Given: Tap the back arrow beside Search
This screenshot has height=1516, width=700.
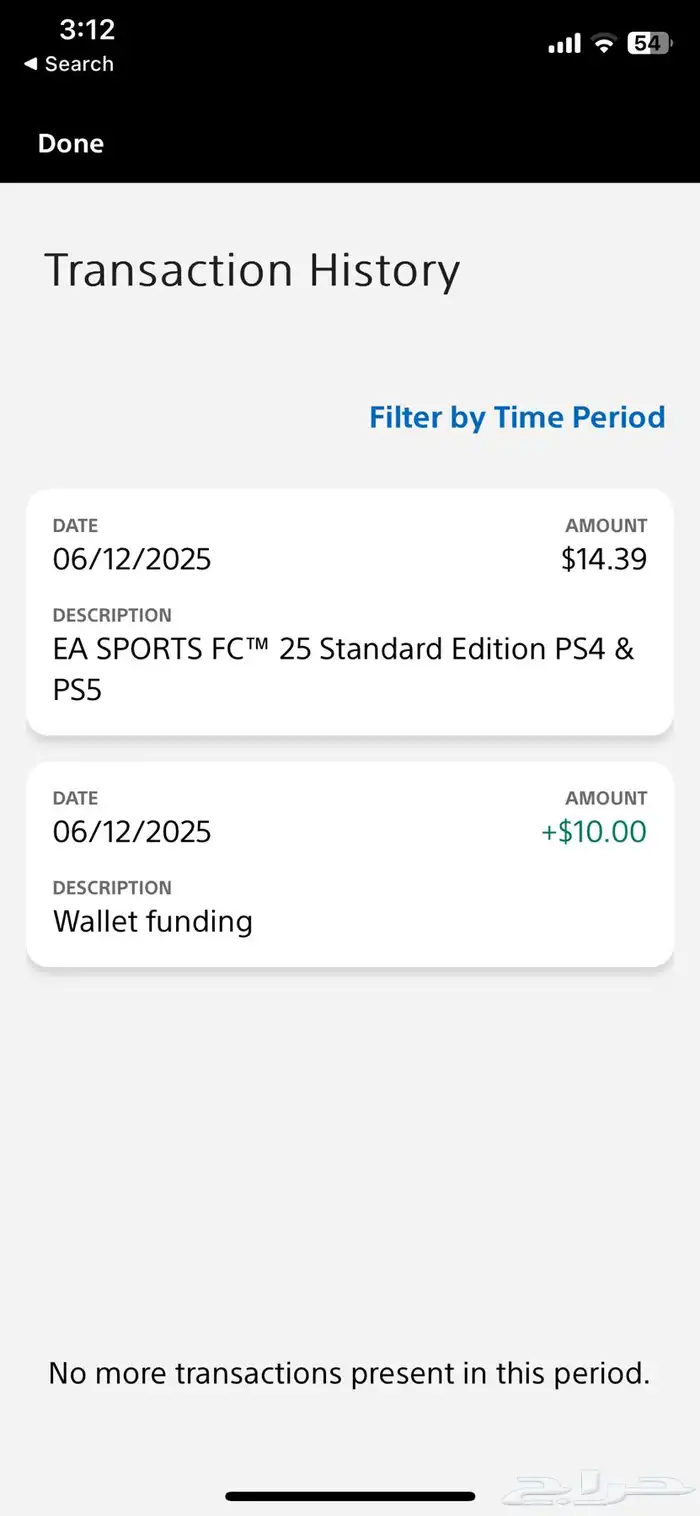Looking at the screenshot, I should pyautogui.click(x=31, y=64).
